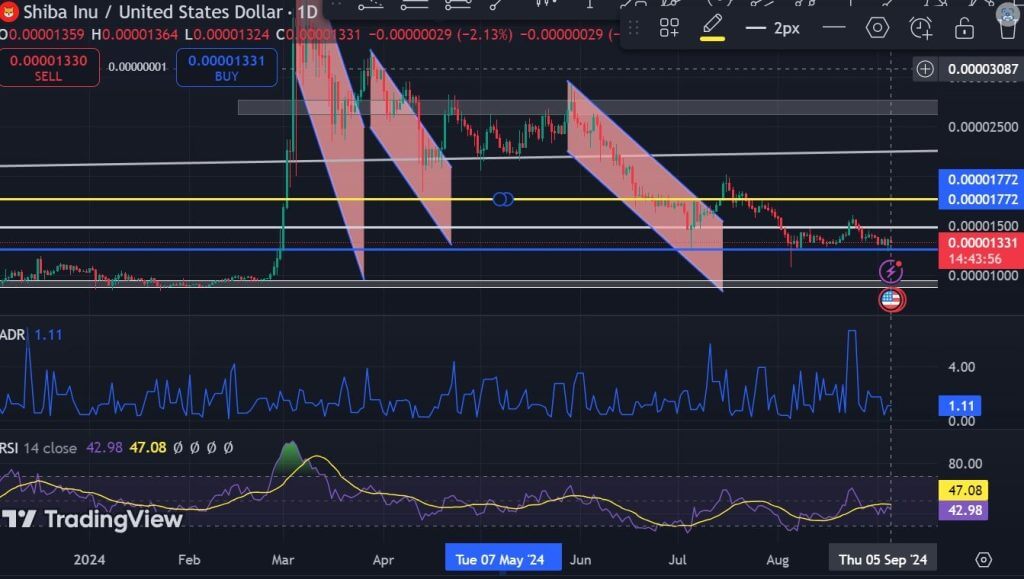
Task: Click the BUY 0.00001331 button
Action: pyautogui.click(x=226, y=67)
